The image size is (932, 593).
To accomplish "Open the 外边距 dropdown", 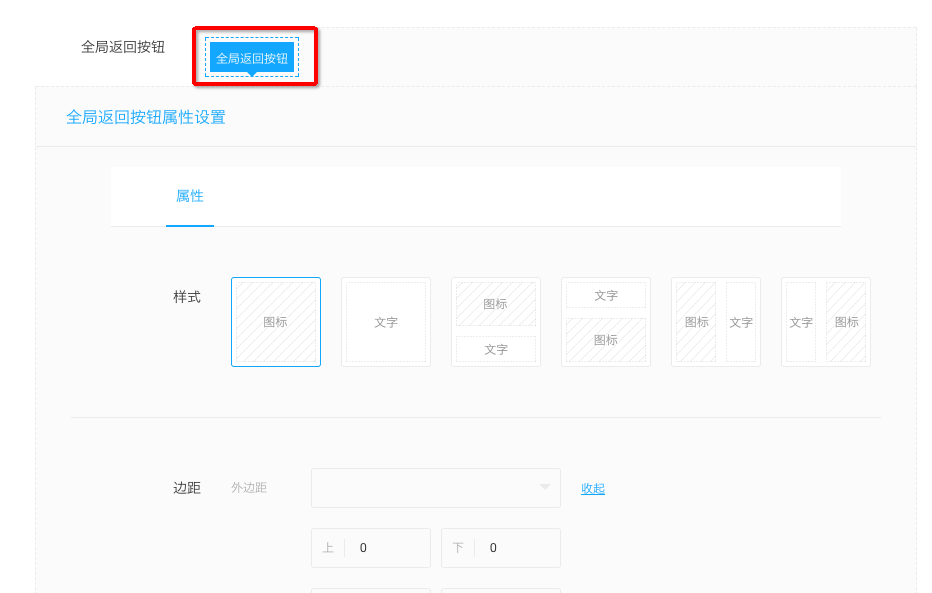I will click(x=436, y=488).
